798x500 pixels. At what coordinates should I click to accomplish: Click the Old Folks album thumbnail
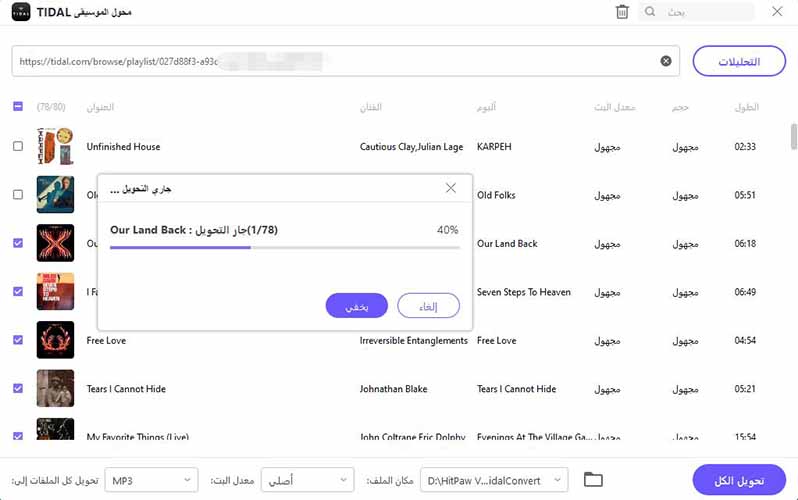click(55, 195)
